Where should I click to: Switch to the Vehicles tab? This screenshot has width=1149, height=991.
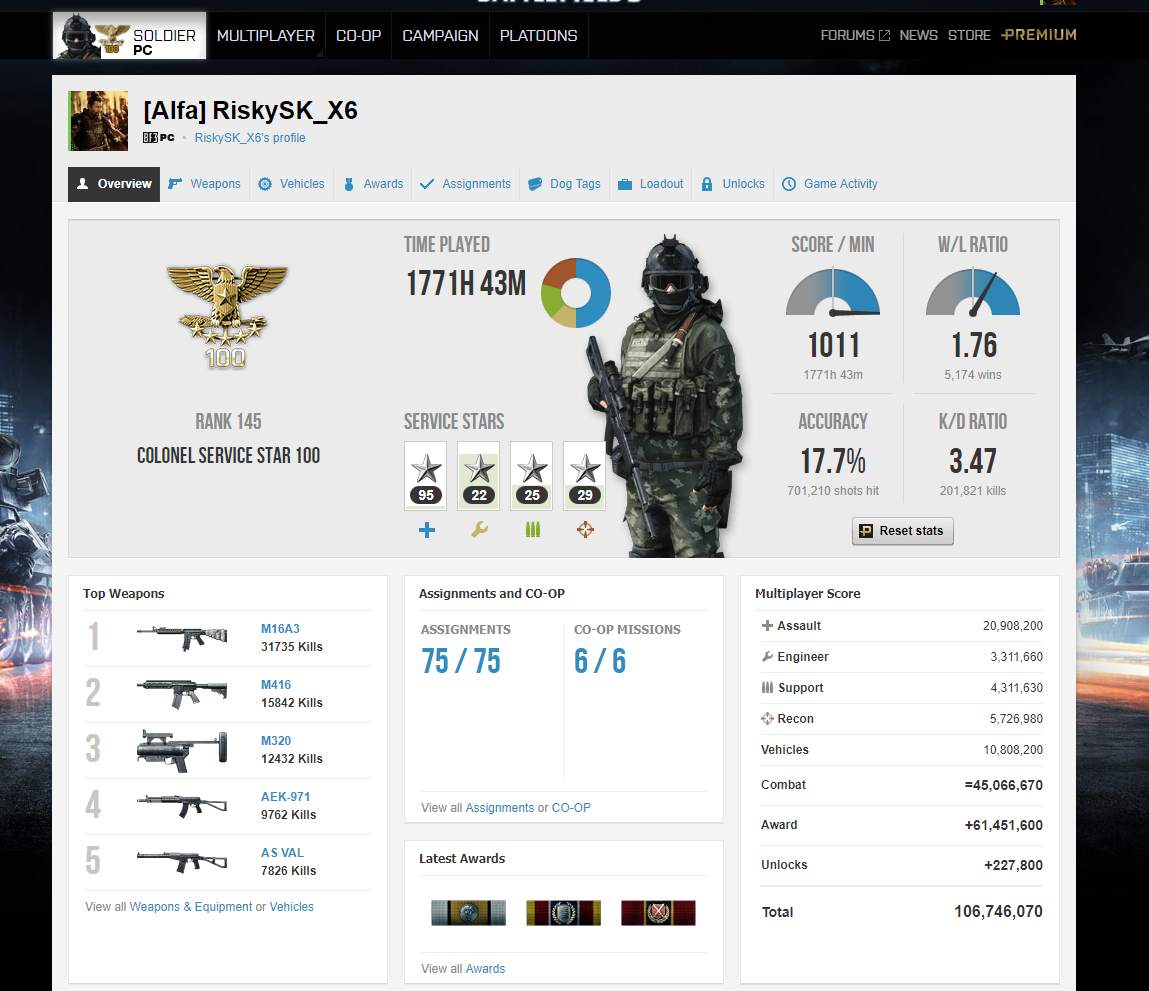coord(291,184)
